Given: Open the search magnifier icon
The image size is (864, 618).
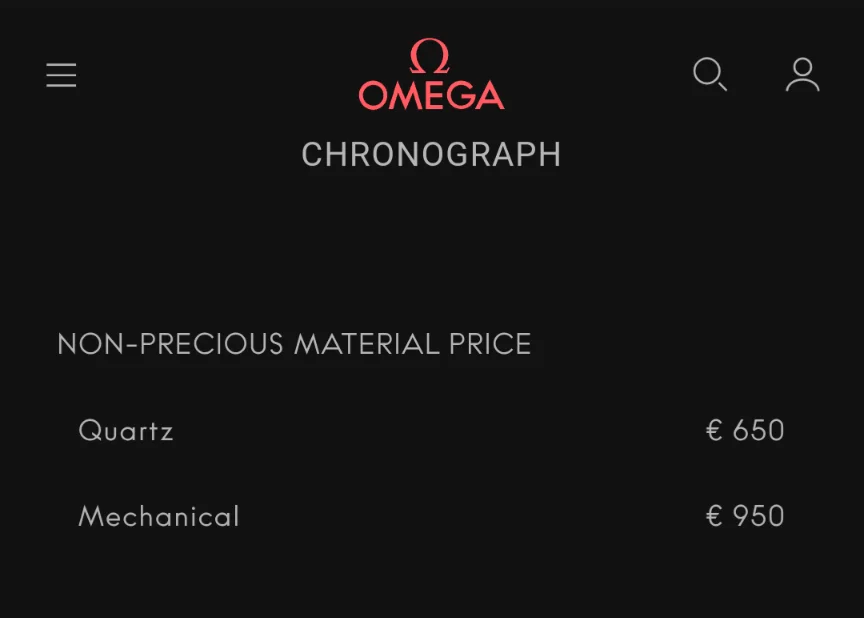Looking at the screenshot, I should [x=709, y=74].
